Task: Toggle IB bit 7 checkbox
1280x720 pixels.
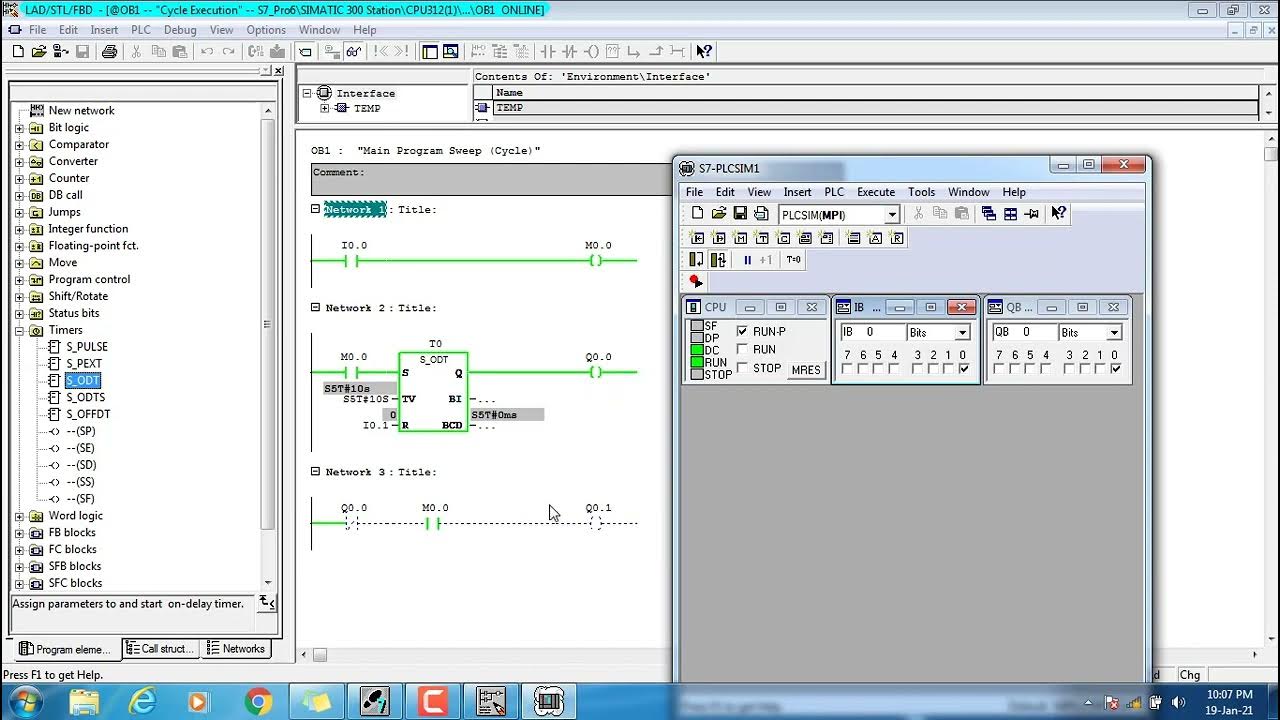Action: 847,369
